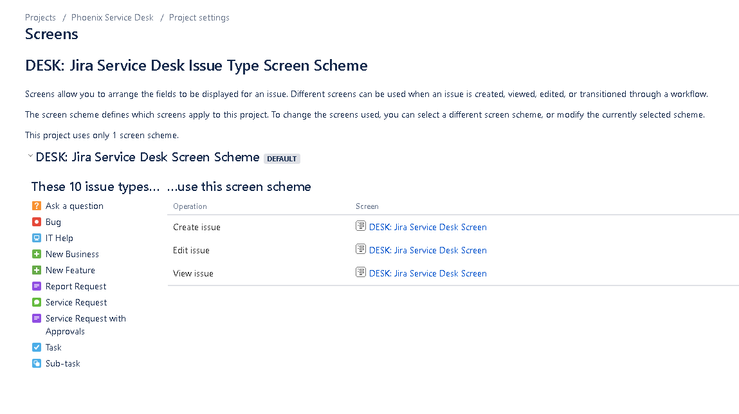Click the Service Request label
Image resolution: width=739 pixels, height=414 pixels.
pyautogui.click(x=76, y=302)
